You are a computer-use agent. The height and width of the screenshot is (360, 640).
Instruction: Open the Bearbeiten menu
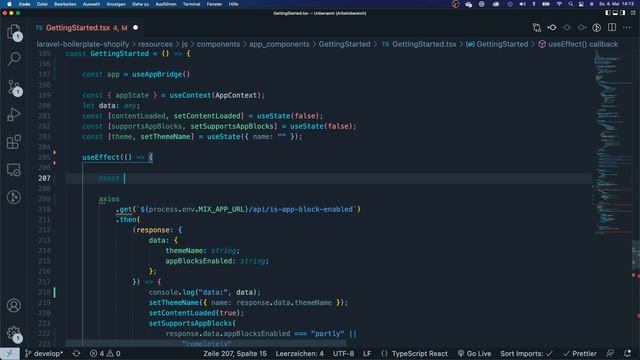click(x=65, y=4)
